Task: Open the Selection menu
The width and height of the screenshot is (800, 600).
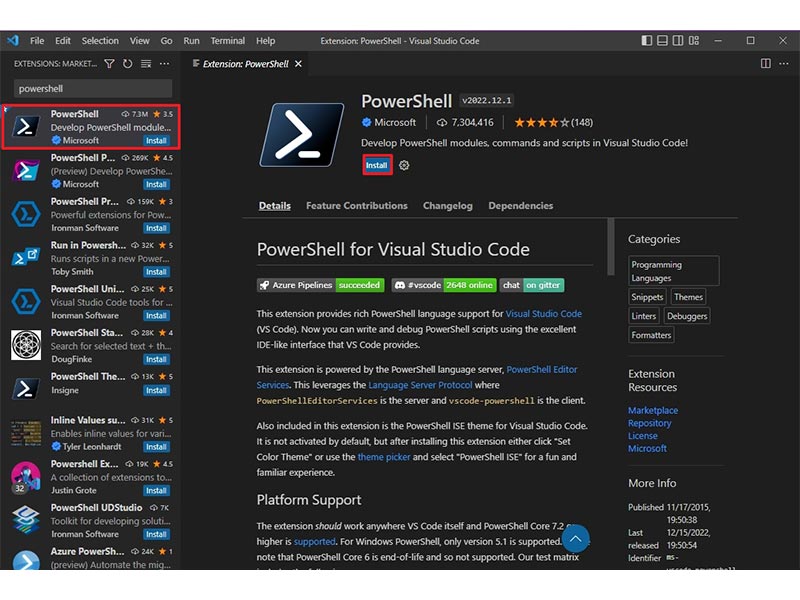Action: pyautogui.click(x=100, y=41)
